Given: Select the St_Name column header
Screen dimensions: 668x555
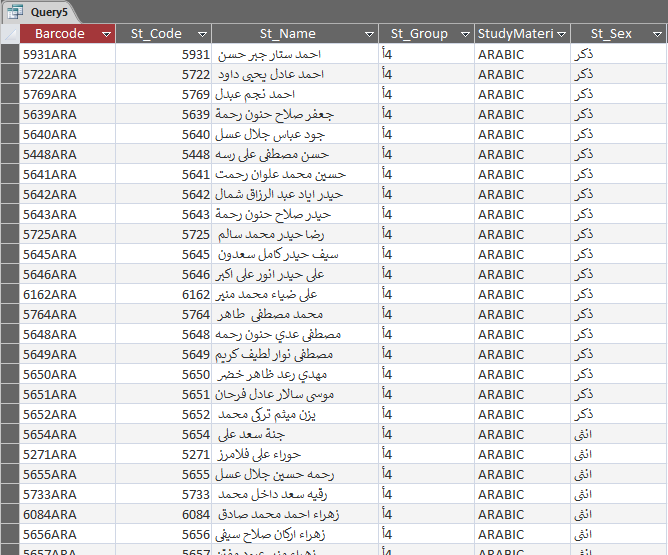Looking at the screenshot, I should pyautogui.click(x=295, y=34).
